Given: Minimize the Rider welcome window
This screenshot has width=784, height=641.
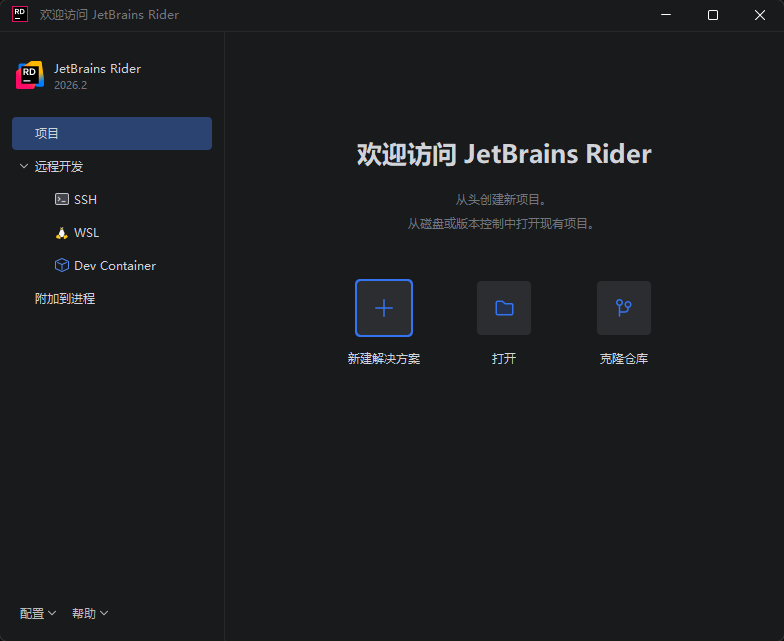Looking at the screenshot, I should point(666,15).
